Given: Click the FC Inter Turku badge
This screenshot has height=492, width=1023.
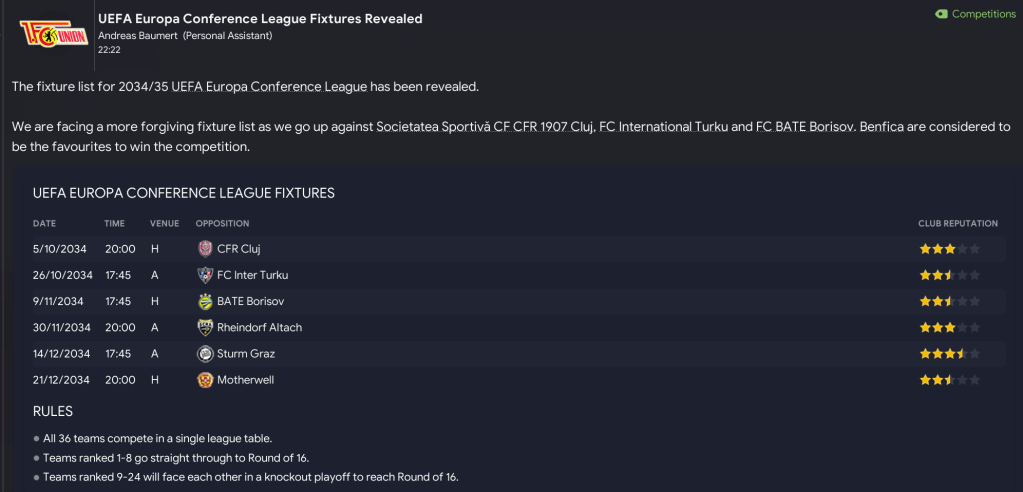Looking at the screenshot, I should (x=206, y=275).
